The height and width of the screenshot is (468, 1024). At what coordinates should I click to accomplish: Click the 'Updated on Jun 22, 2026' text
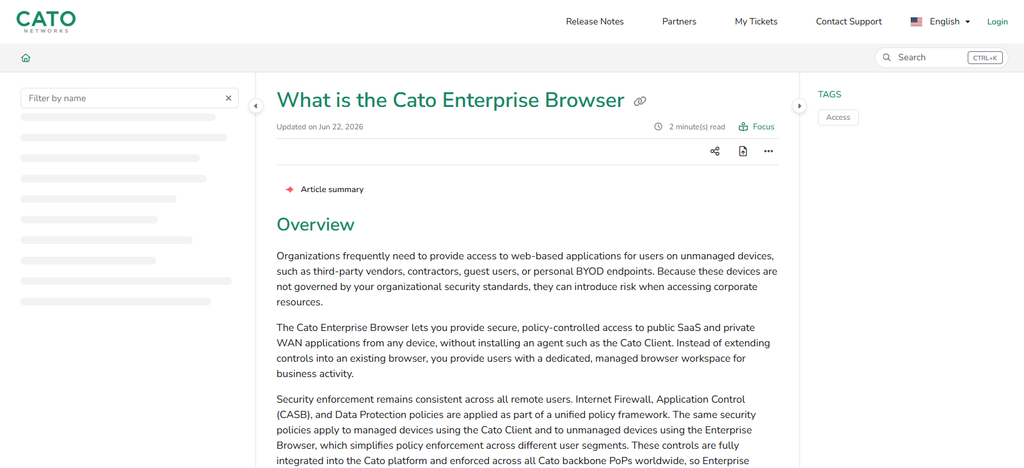pyautogui.click(x=320, y=127)
